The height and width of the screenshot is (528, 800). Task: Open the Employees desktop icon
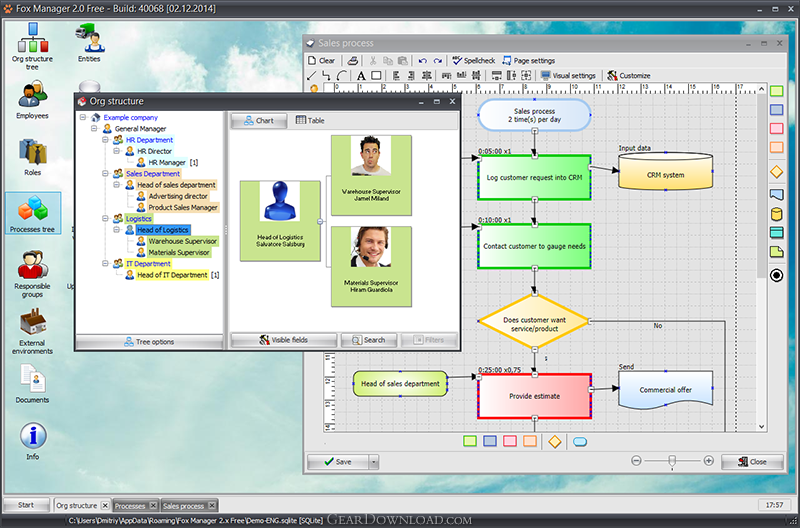[32, 100]
